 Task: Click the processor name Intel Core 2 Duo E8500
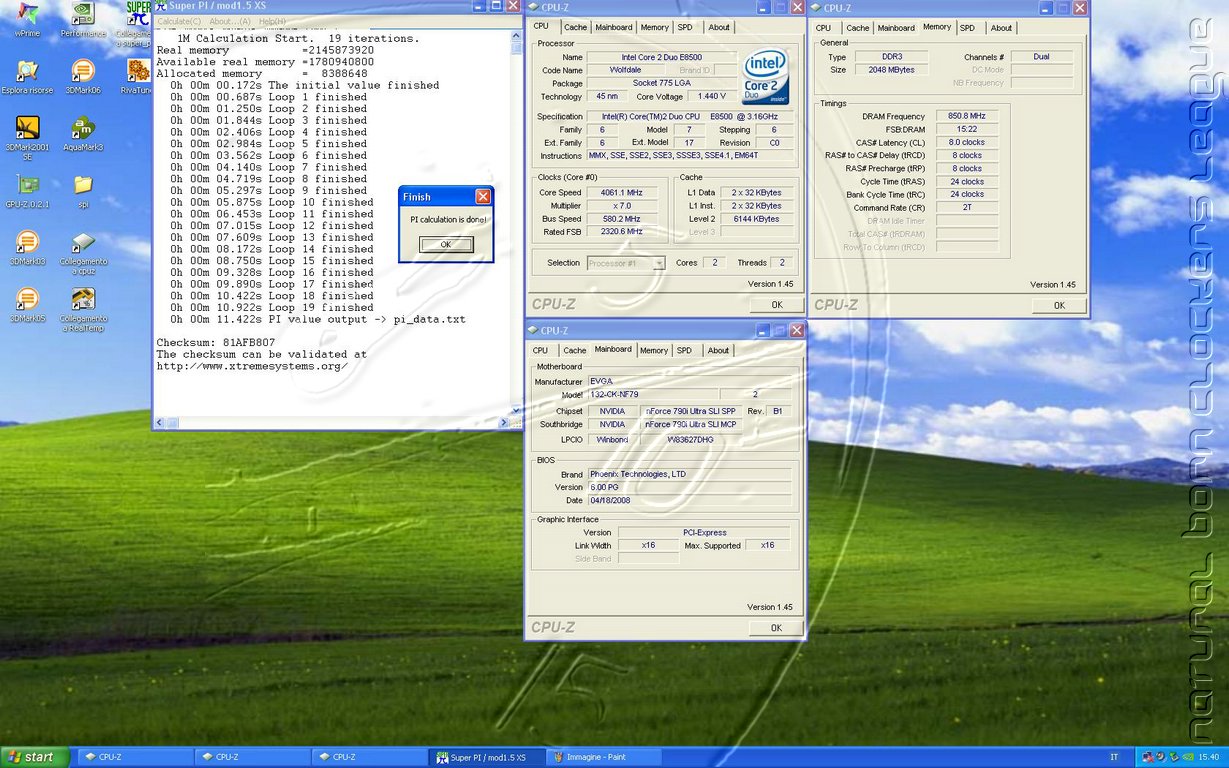663,57
